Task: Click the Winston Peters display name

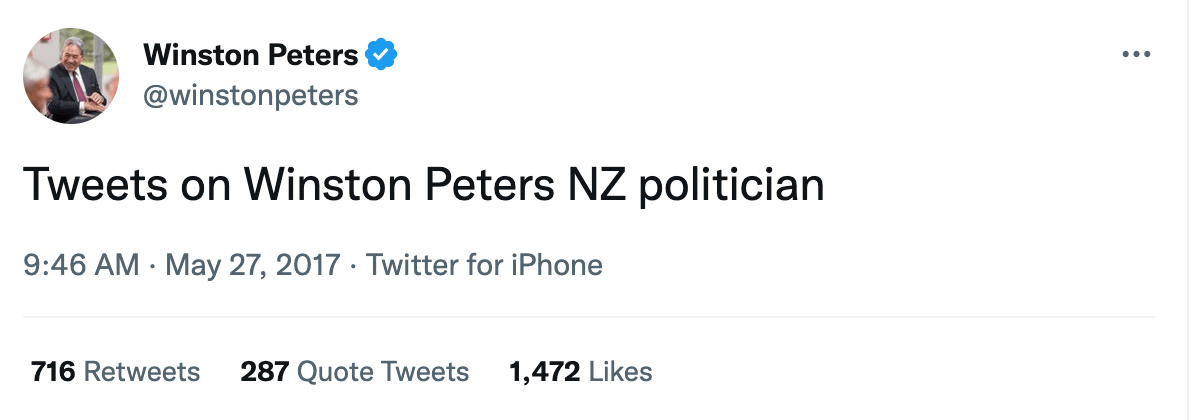Action: [x=251, y=56]
